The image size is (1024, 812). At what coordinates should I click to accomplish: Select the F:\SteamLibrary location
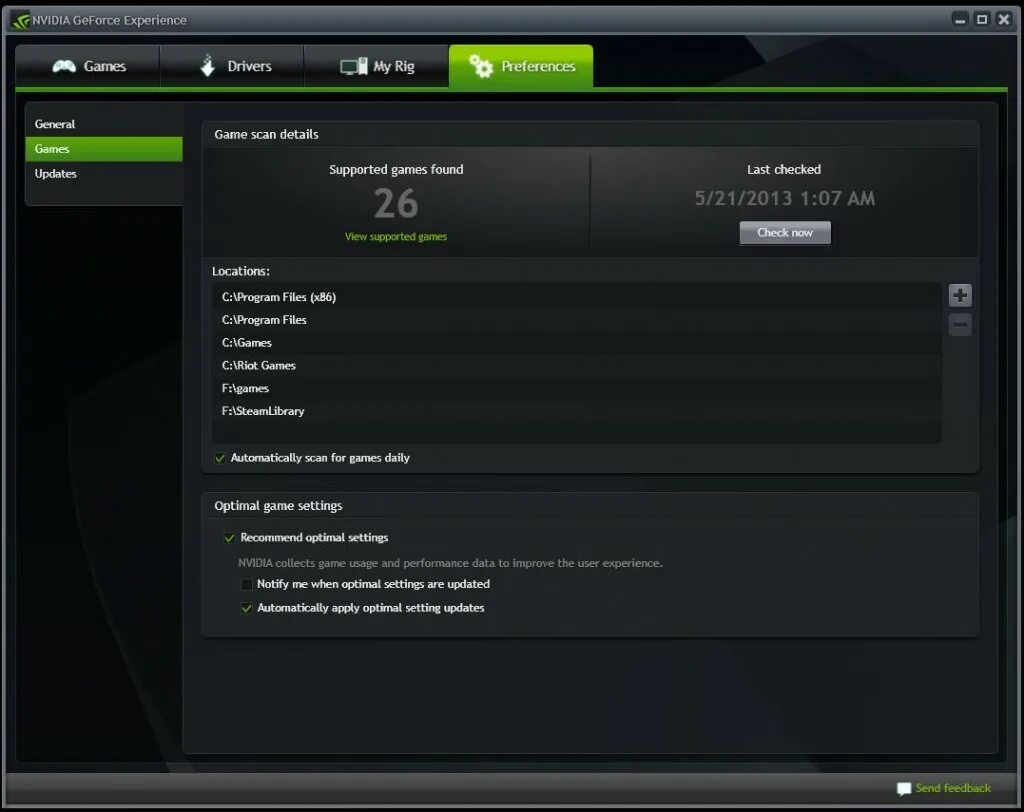577,412
